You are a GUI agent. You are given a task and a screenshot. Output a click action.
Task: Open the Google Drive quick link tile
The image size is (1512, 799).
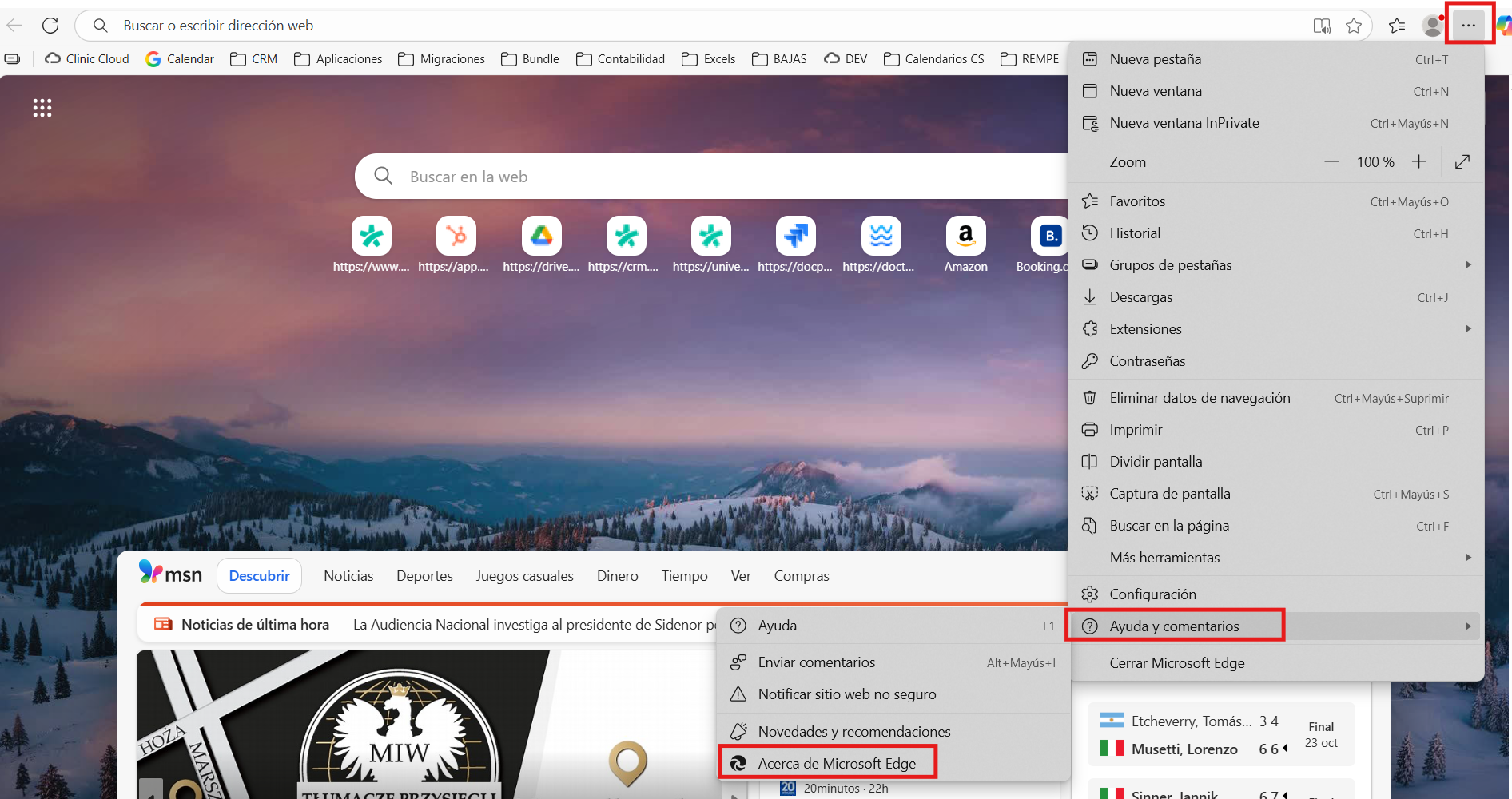click(541, 237)
